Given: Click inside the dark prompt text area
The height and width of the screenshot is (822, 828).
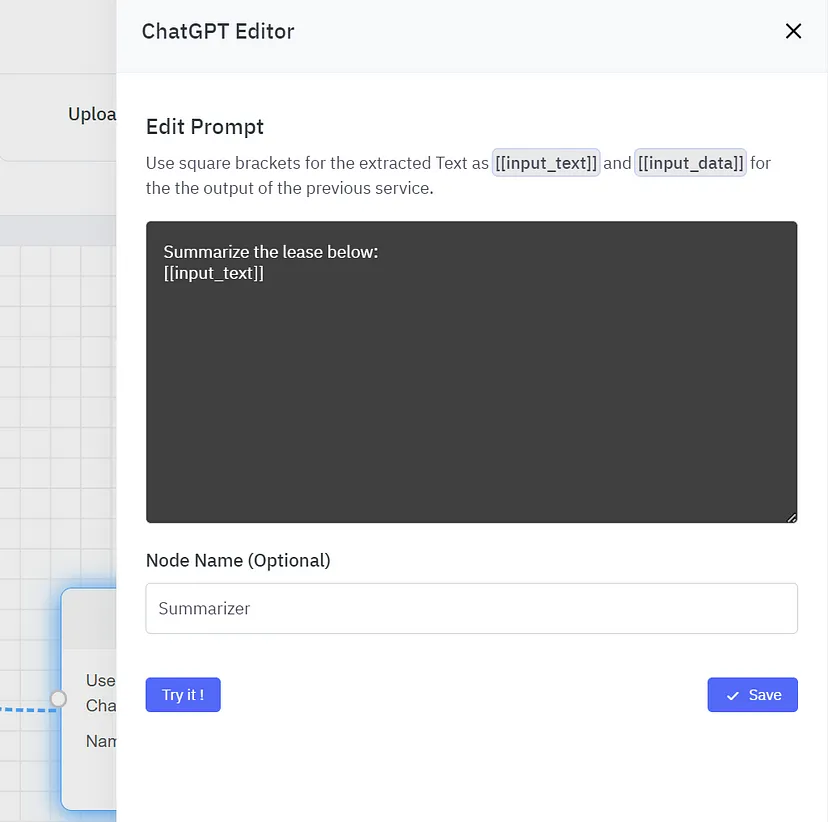Looking at the screenshot, I should click(470, 372).
